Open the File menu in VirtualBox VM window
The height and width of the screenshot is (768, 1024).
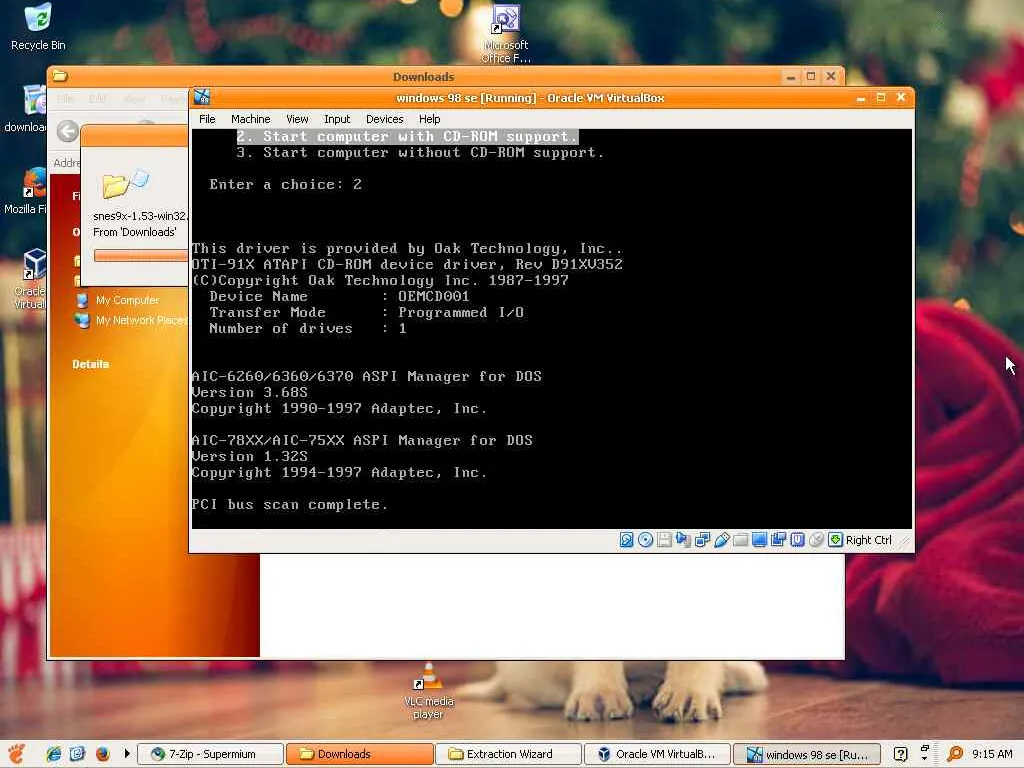[207, 119]
